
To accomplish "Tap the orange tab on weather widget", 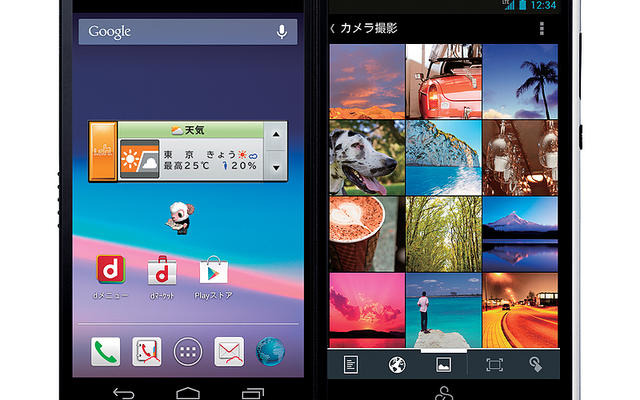I will point(103,151).
